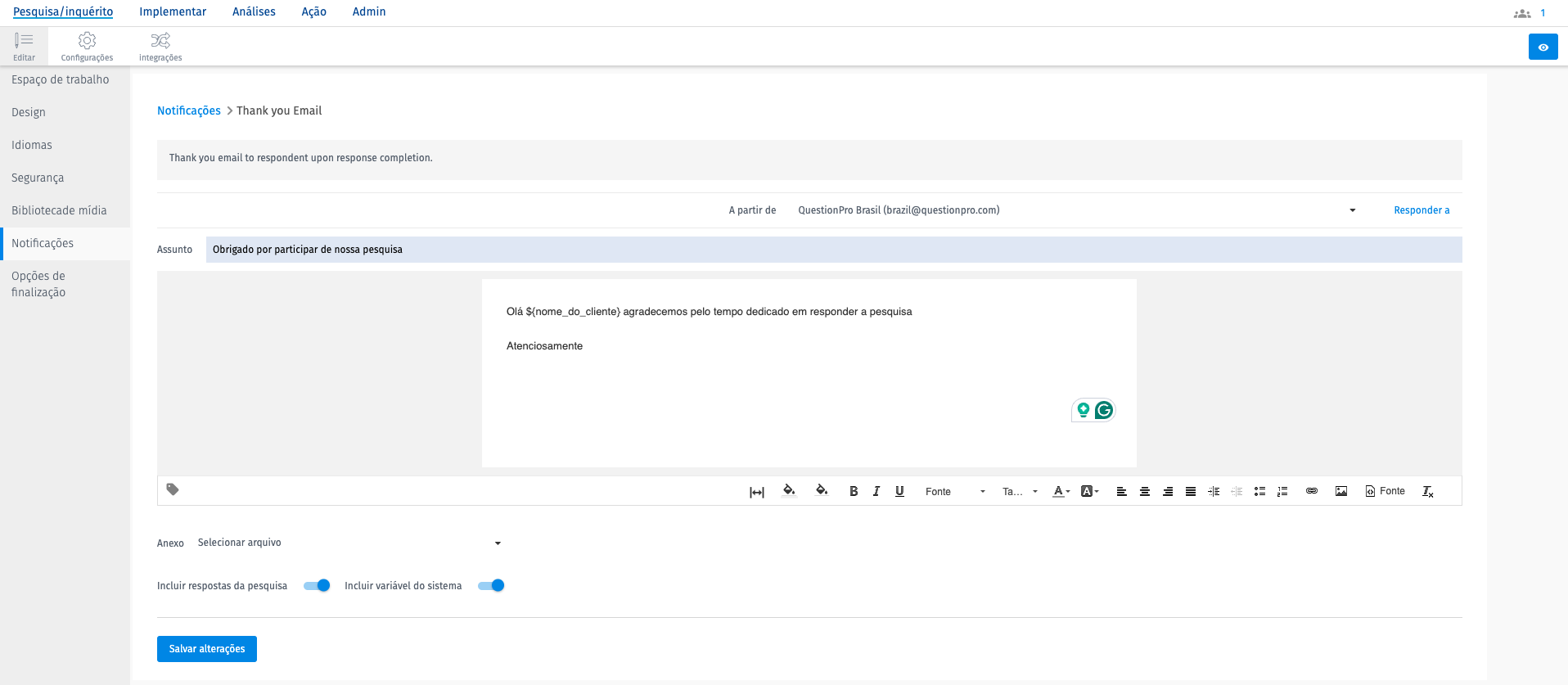The width and height of the screenshot is (1568, 685).
Task: Click the Assunto subject input field
Action: tap(834, 250)
